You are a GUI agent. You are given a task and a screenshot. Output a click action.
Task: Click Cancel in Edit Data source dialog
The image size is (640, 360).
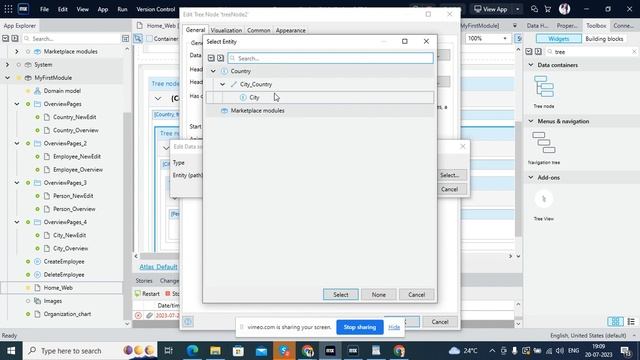[x=449, y=189]
